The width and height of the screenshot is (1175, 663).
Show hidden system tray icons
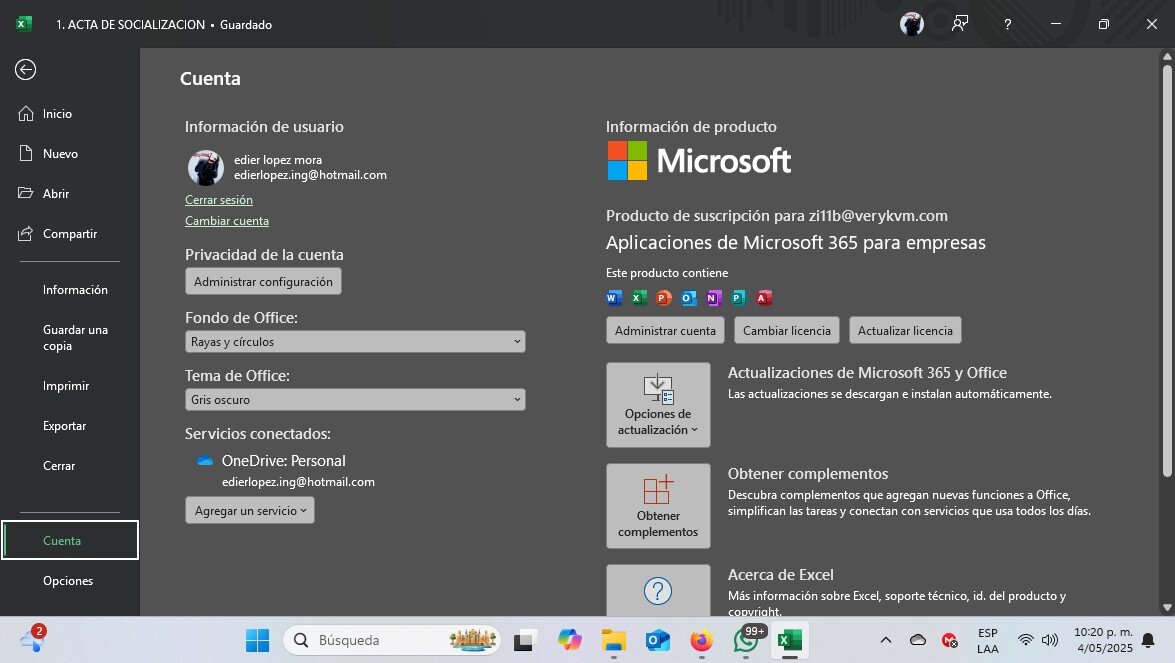886,641
